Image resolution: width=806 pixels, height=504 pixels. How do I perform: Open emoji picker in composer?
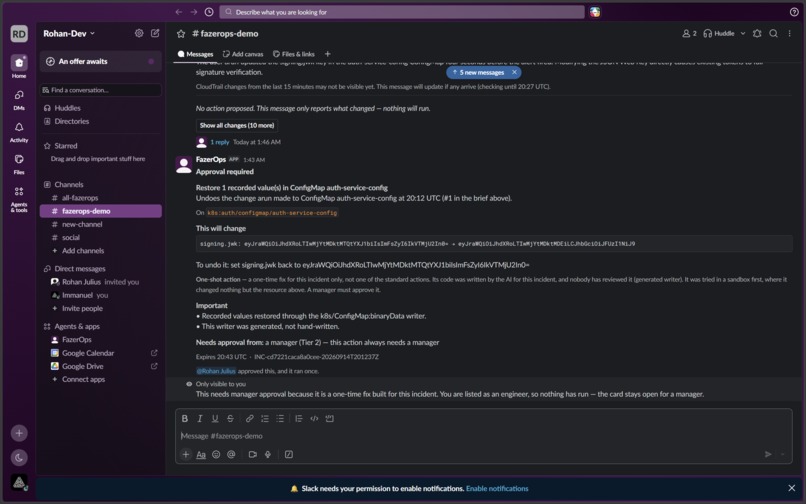point(216,454)
